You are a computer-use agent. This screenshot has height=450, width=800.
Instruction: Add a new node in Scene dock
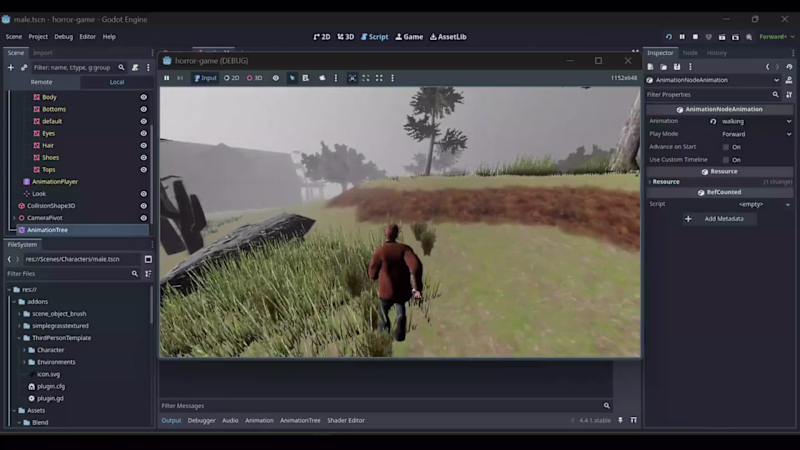pyautogui.click(x=11, y=67)
